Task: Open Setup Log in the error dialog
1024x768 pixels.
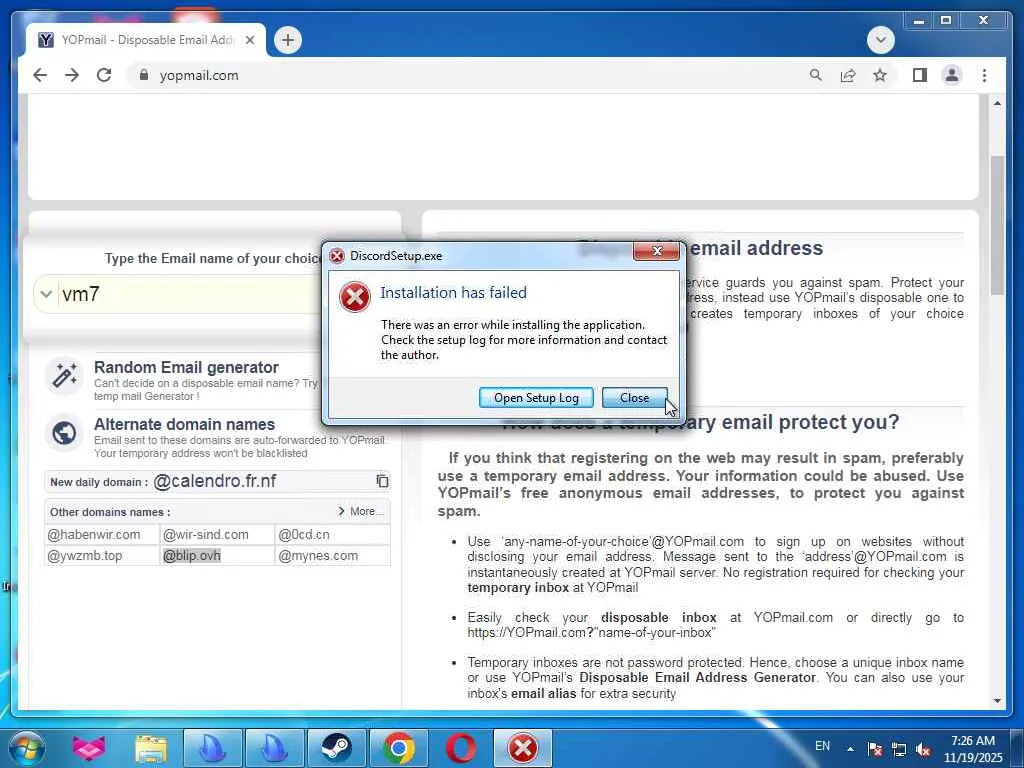Action: click(x=536, y=398)
